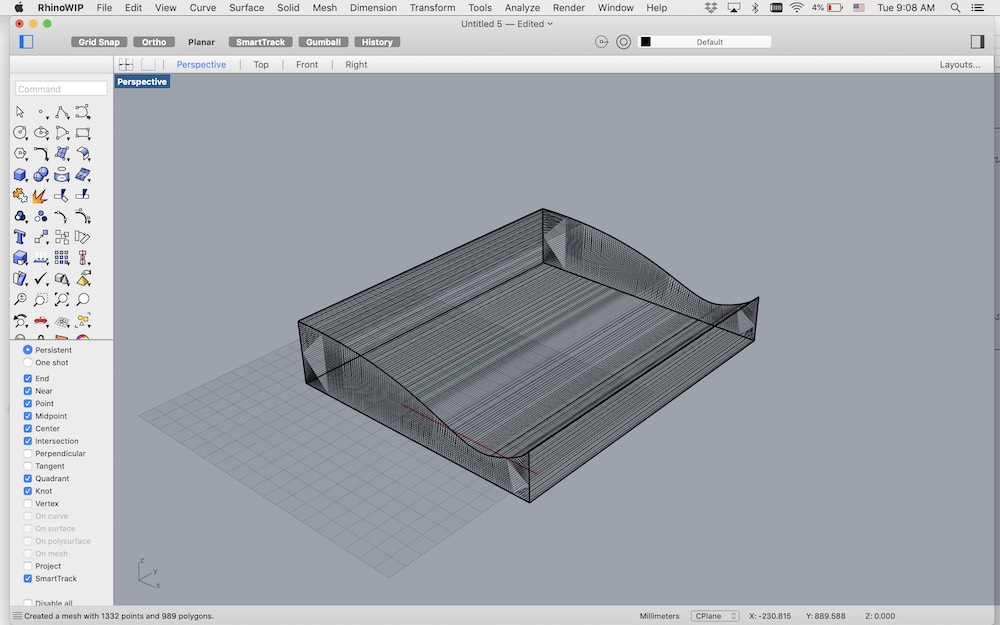Click the Check objects checkmark icon
The width and height of the screenshot is (1000, 625).
[41, 279]
